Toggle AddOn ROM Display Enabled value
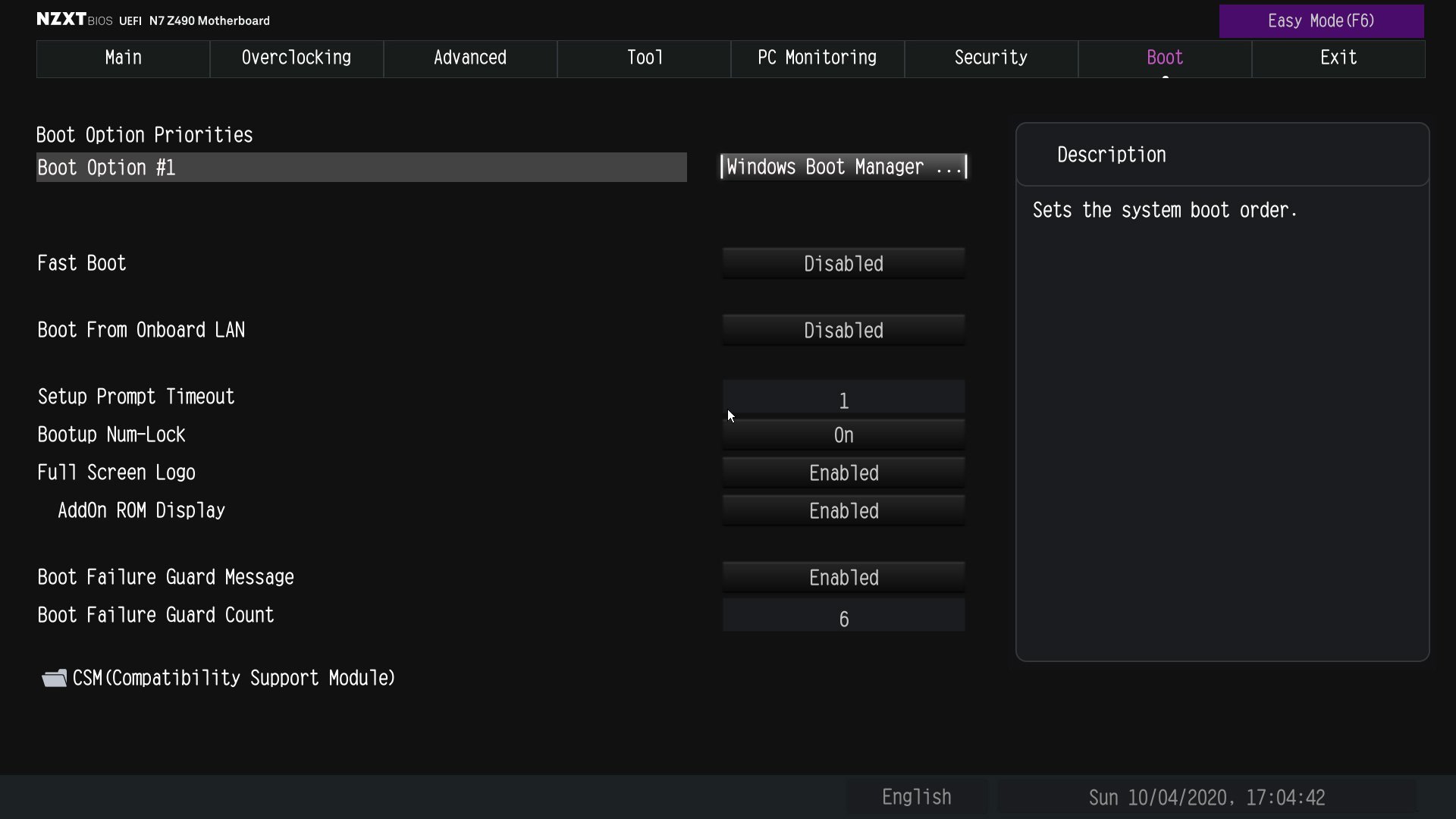This screenshot has height=819, width=1456. (843, 510)
